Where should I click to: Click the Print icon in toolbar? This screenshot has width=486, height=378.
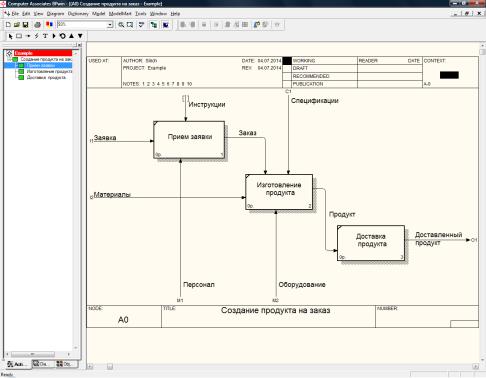point(38,25)
